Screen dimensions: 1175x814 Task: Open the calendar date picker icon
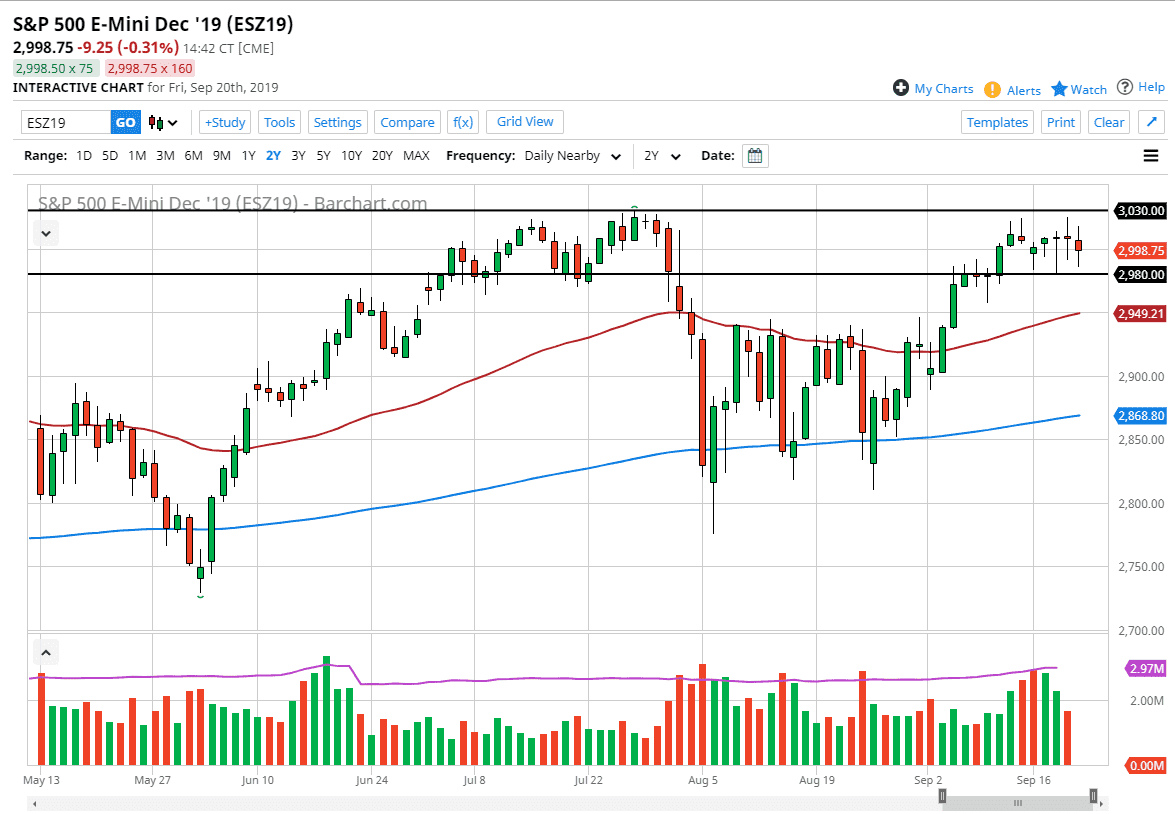click(x=756, y=156)
